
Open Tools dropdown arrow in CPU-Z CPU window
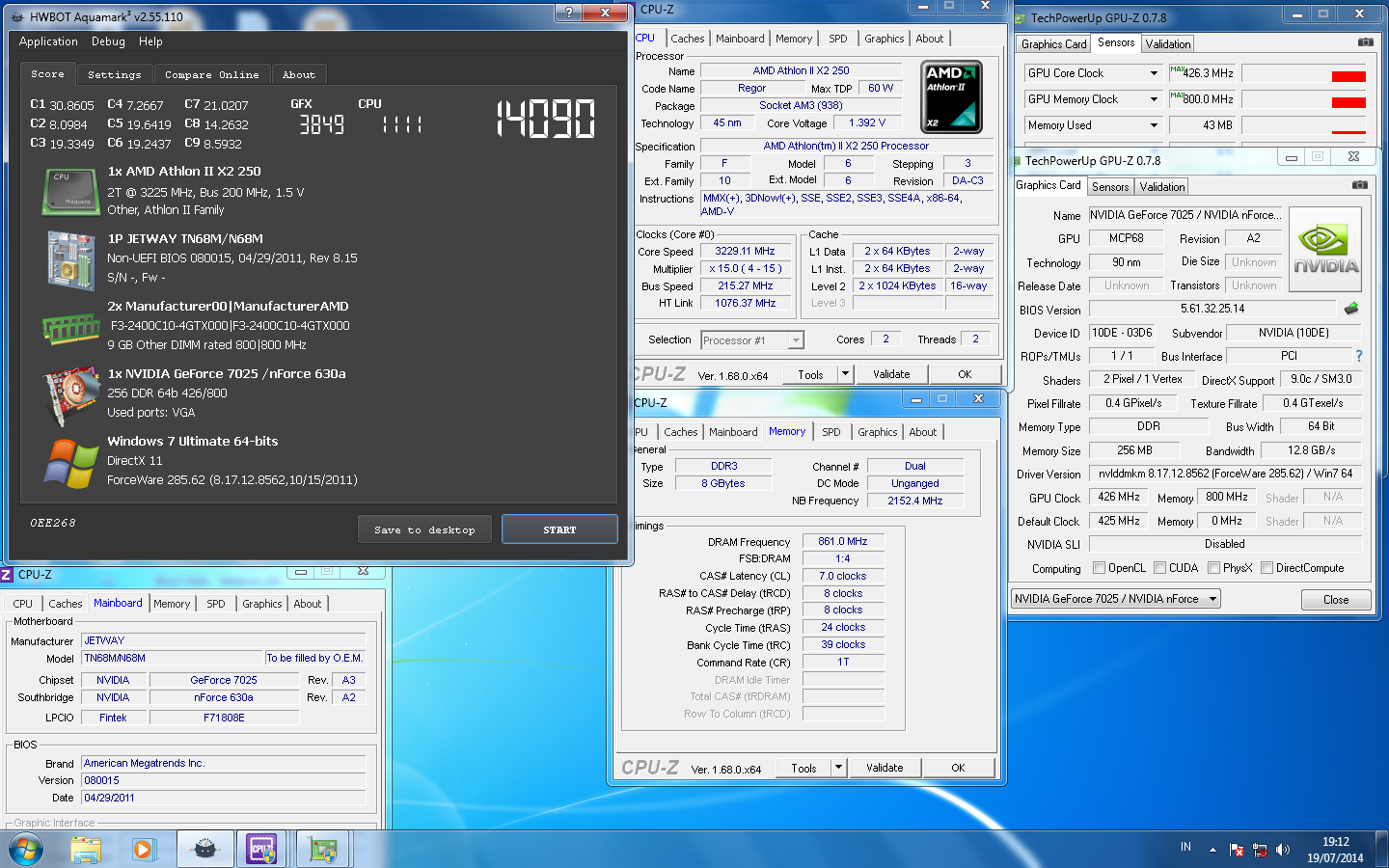(x=845, y=374)
